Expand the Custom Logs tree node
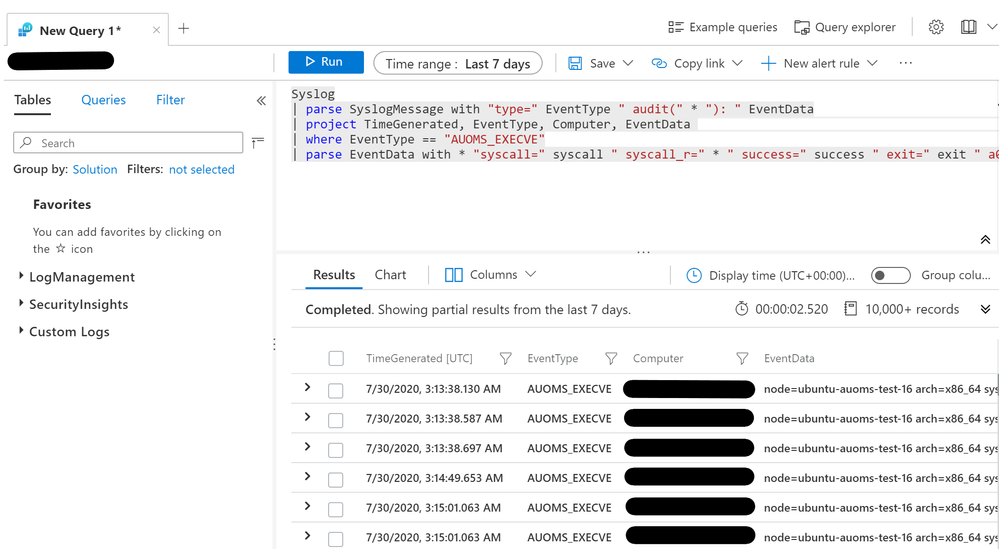 point(21,331)
